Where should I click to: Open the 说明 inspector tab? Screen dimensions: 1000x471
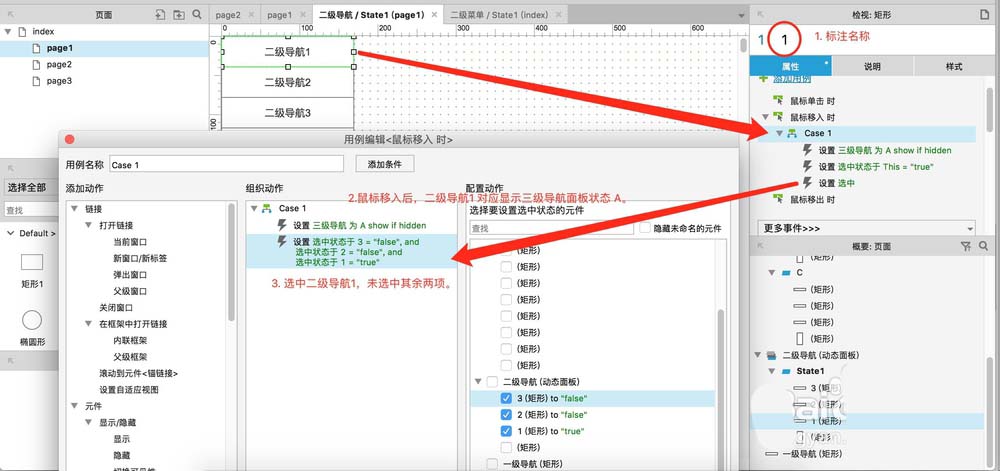[872, 66]
